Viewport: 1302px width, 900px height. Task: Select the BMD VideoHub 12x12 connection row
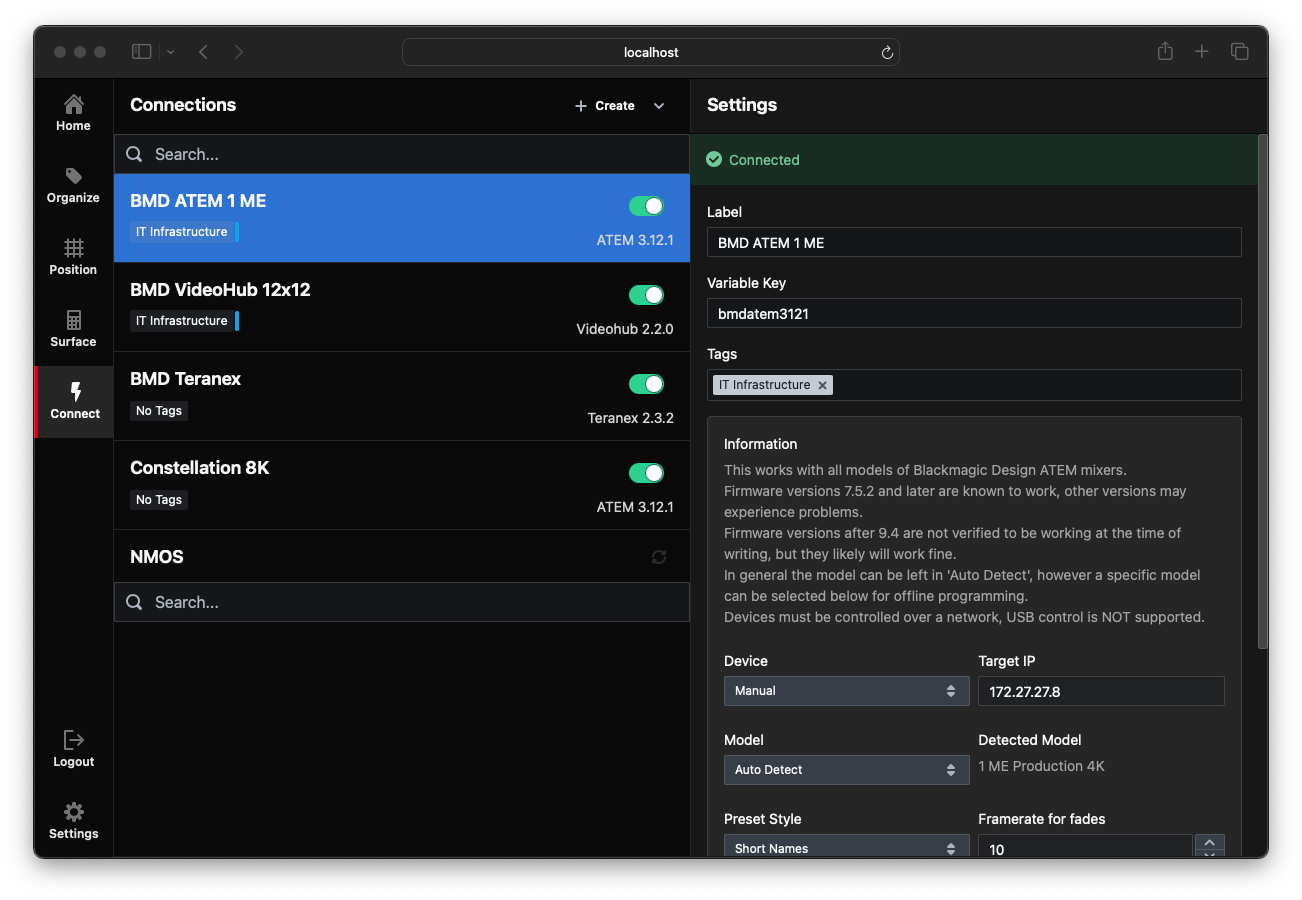point(402,307)
